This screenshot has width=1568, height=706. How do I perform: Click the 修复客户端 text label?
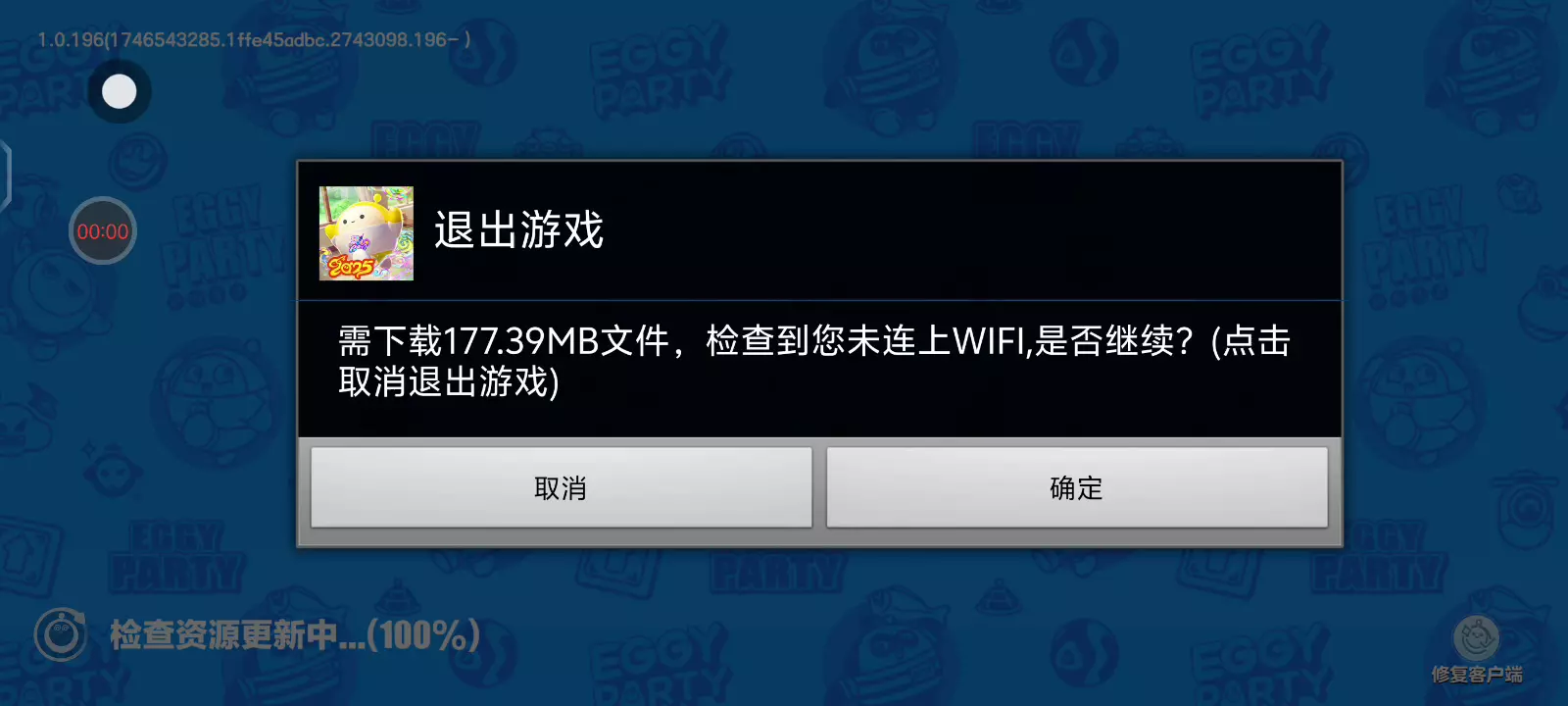pos(1477,675)
